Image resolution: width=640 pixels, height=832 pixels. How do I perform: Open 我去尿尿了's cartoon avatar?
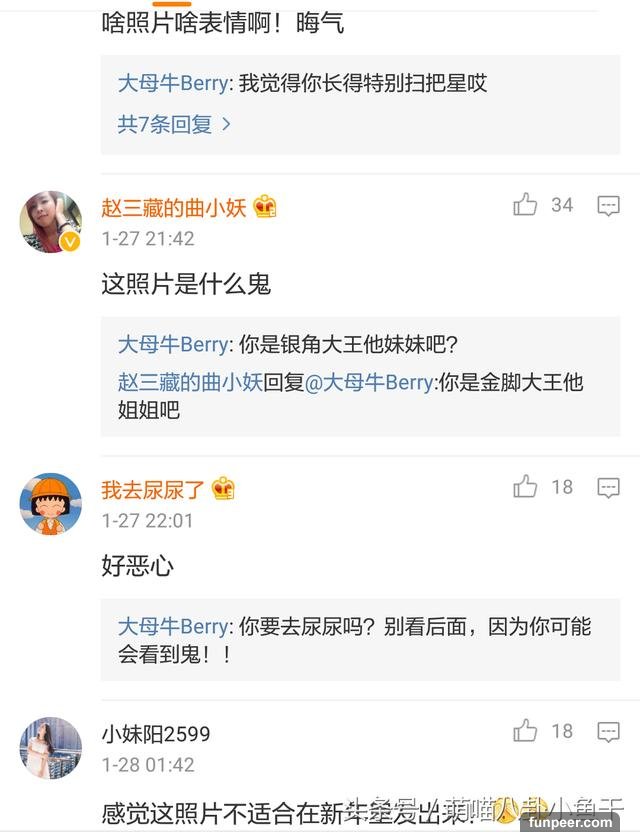click(x=51, y=504)
